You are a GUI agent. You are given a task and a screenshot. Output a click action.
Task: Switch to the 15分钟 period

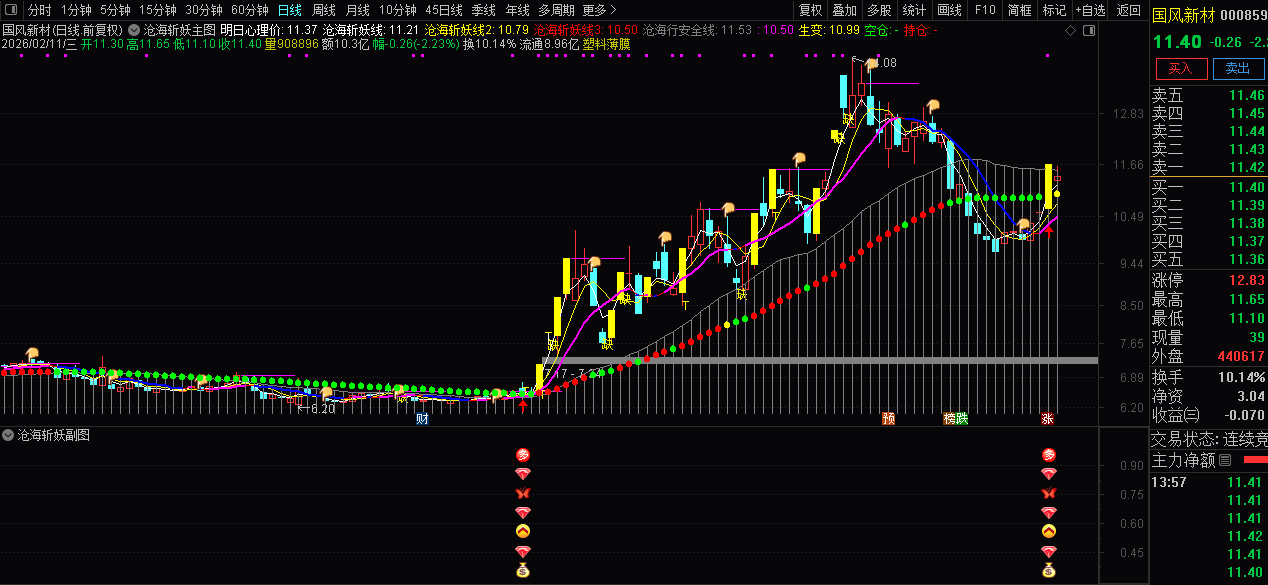pos(158,10)
